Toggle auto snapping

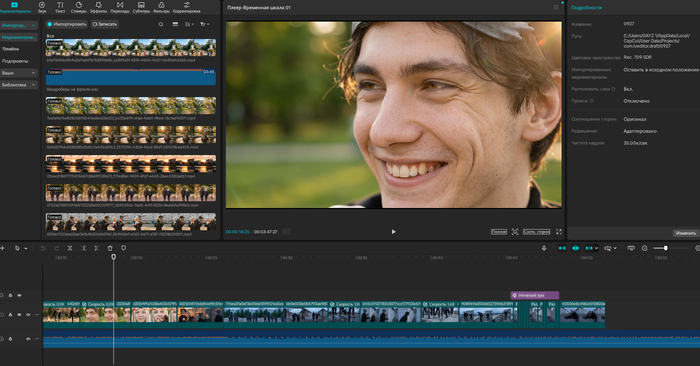[x=575, y=248]
